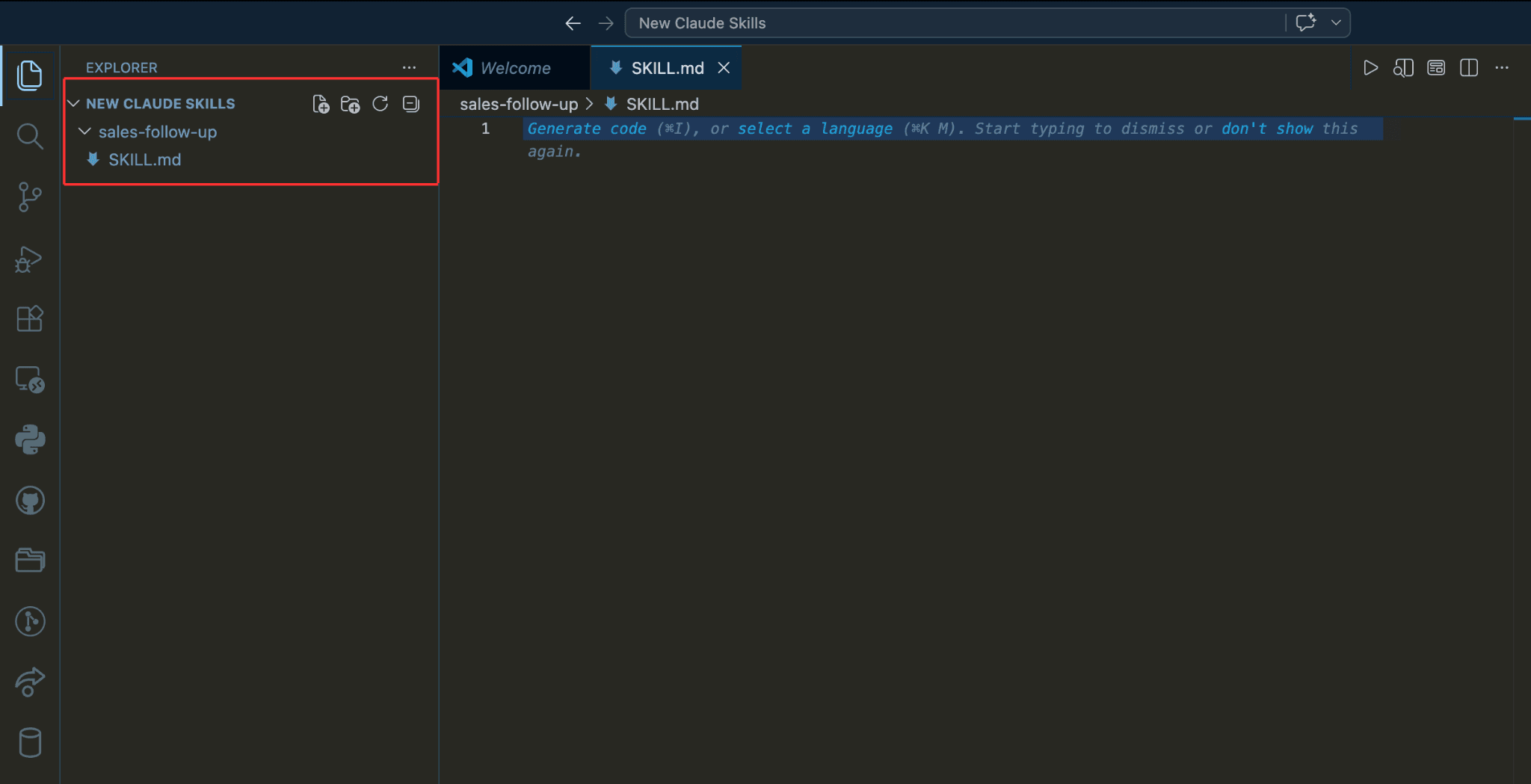
Task: Open Remote Explorer view
Action: tap(30, 380)
